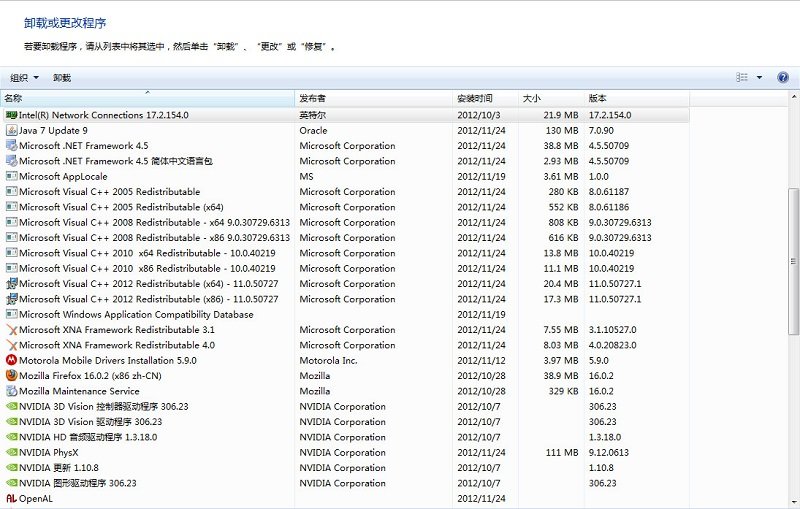Click the Visual C++ 2012 Redistributable (x64) icon
The image size is (800, 509).
[11, 284]
